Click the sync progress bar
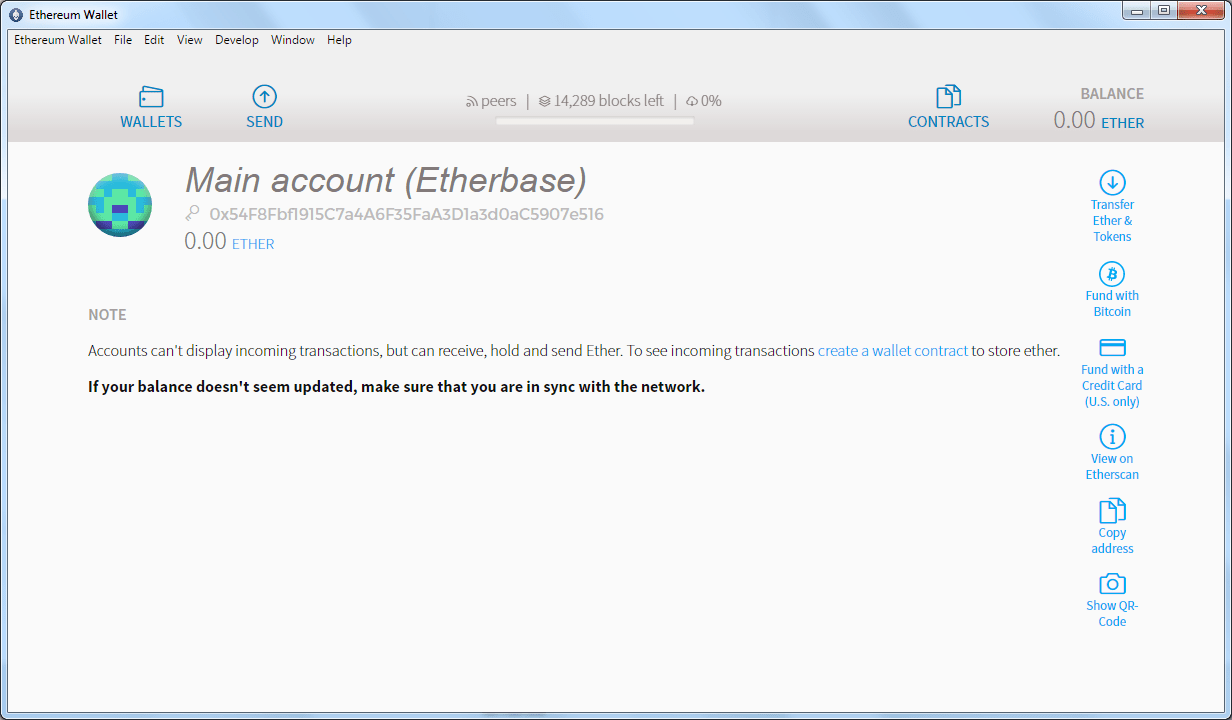This screenshot has height=720, width=1232. tap(594, 121)
